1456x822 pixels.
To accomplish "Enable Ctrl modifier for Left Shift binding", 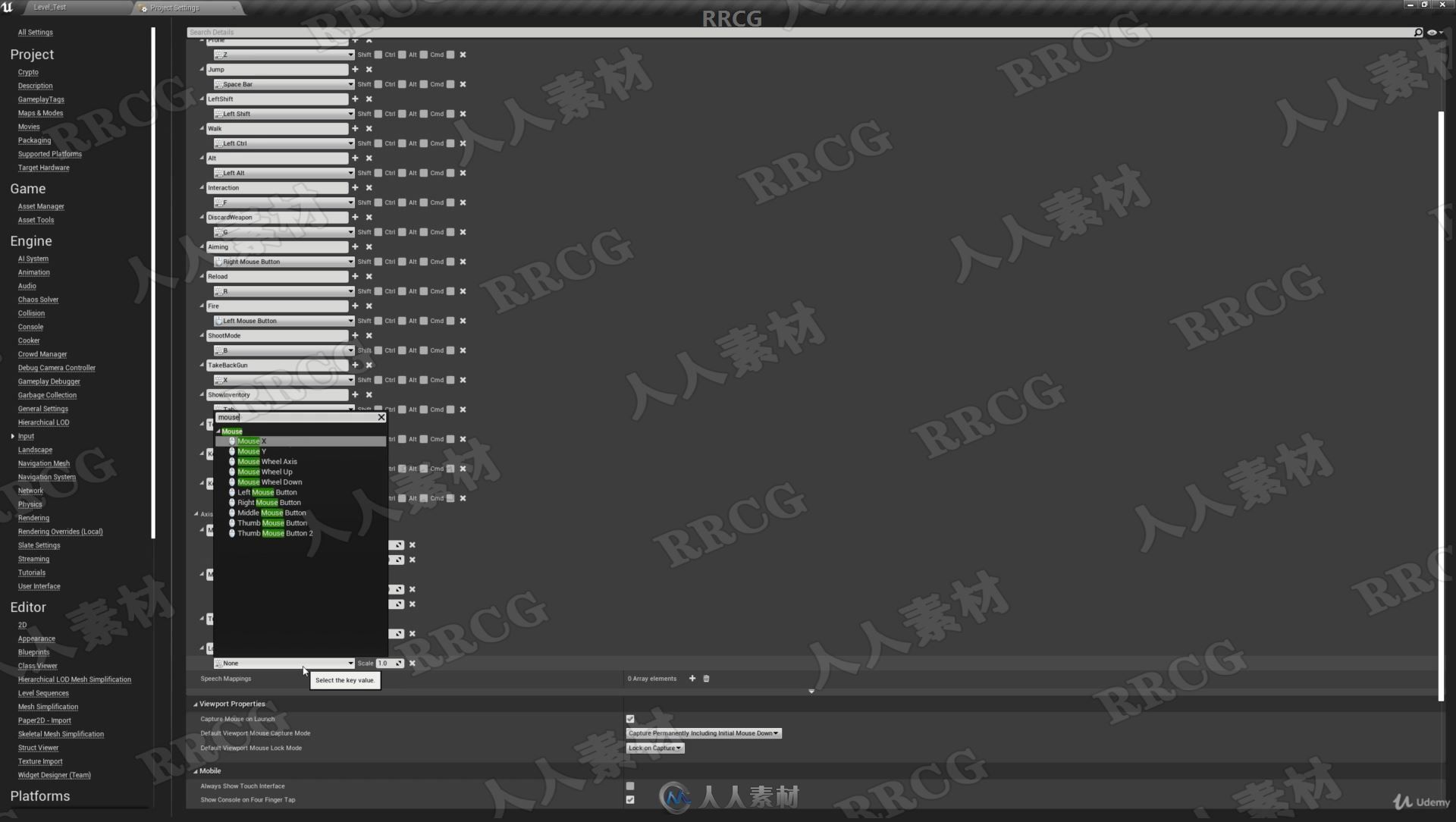I will click(x=402, y=114).
